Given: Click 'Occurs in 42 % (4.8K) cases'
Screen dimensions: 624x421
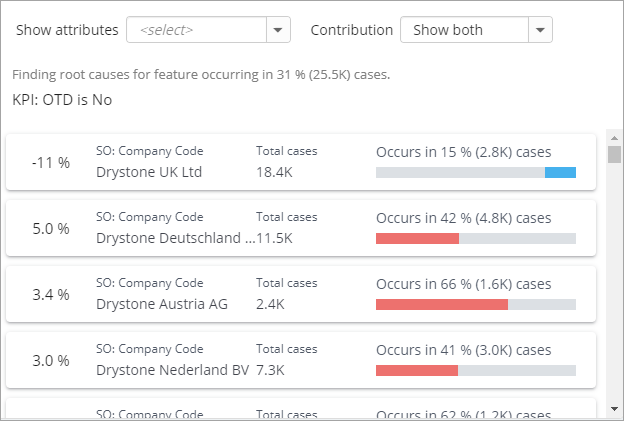Looking at the screenshot, I should point(464,218).
